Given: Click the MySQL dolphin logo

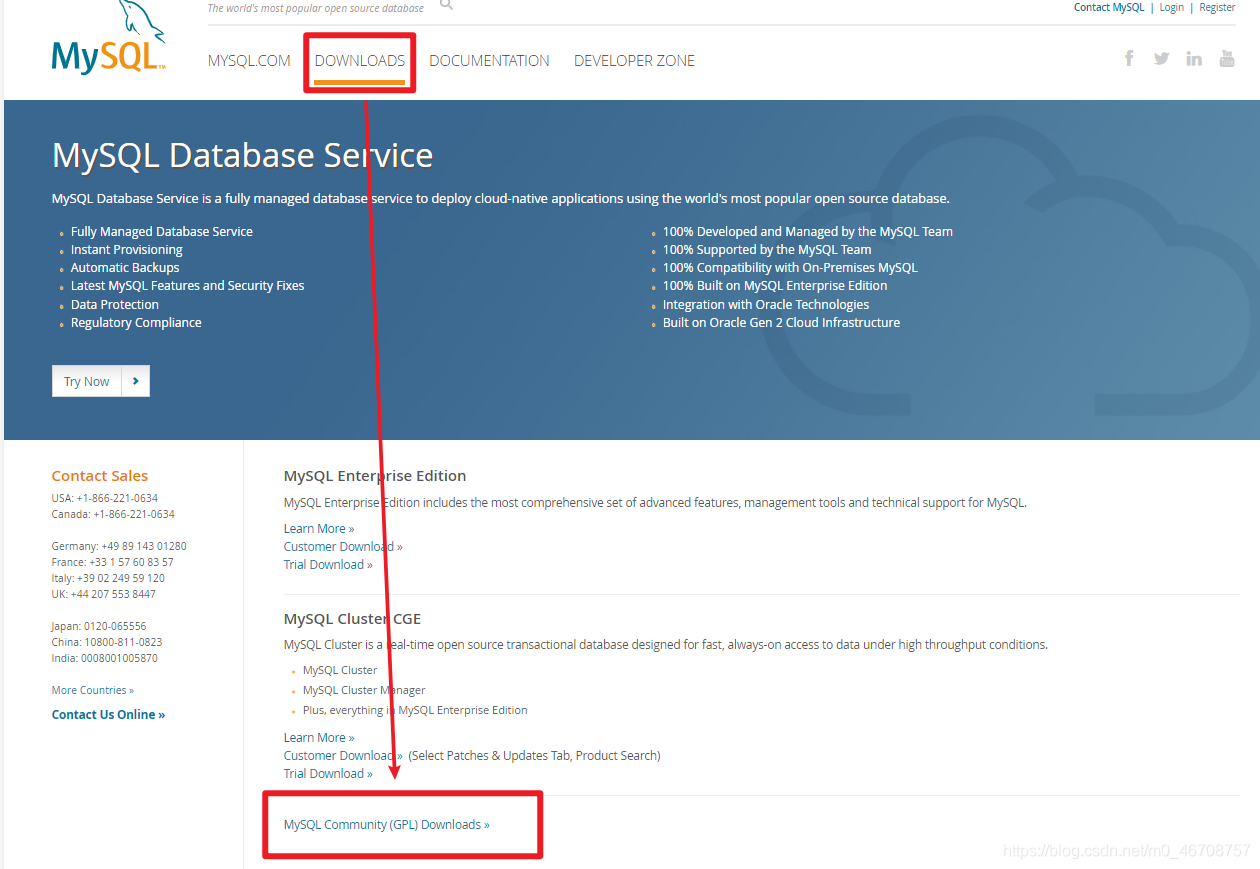Looking at the screenshot, I should coord(108,38).
